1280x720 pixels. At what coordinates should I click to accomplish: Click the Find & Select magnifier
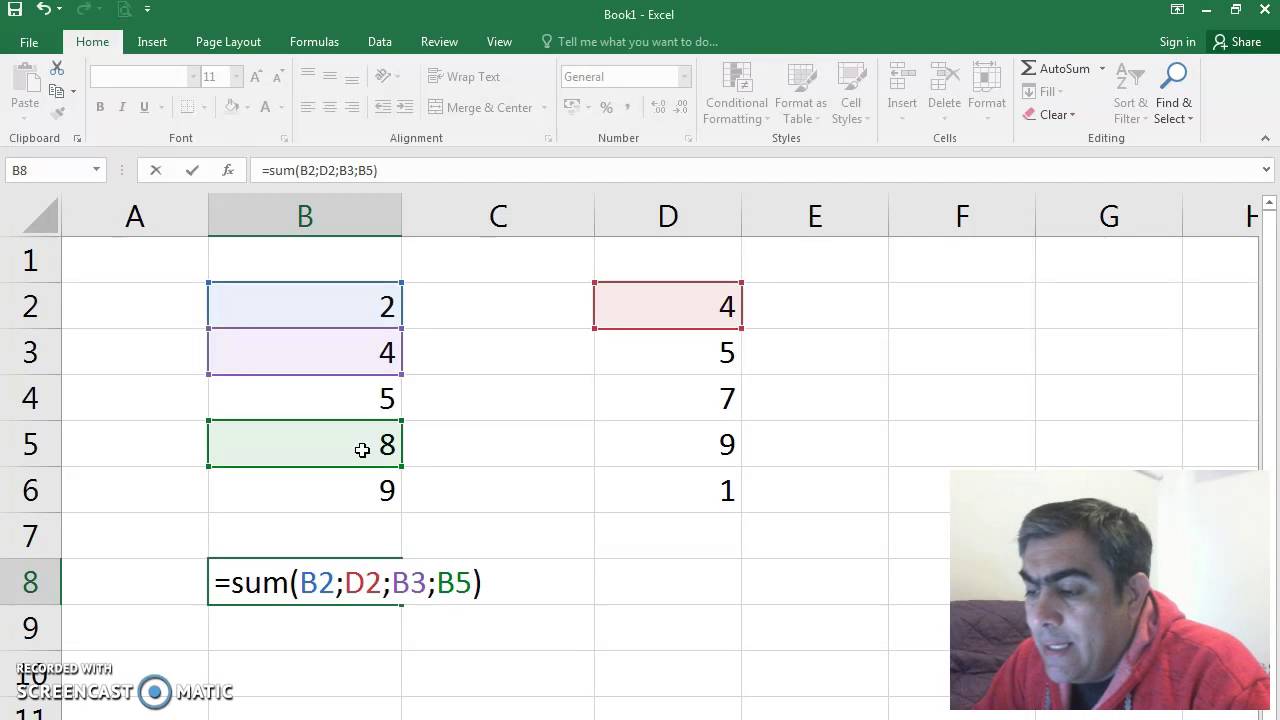click(1173, 78)
